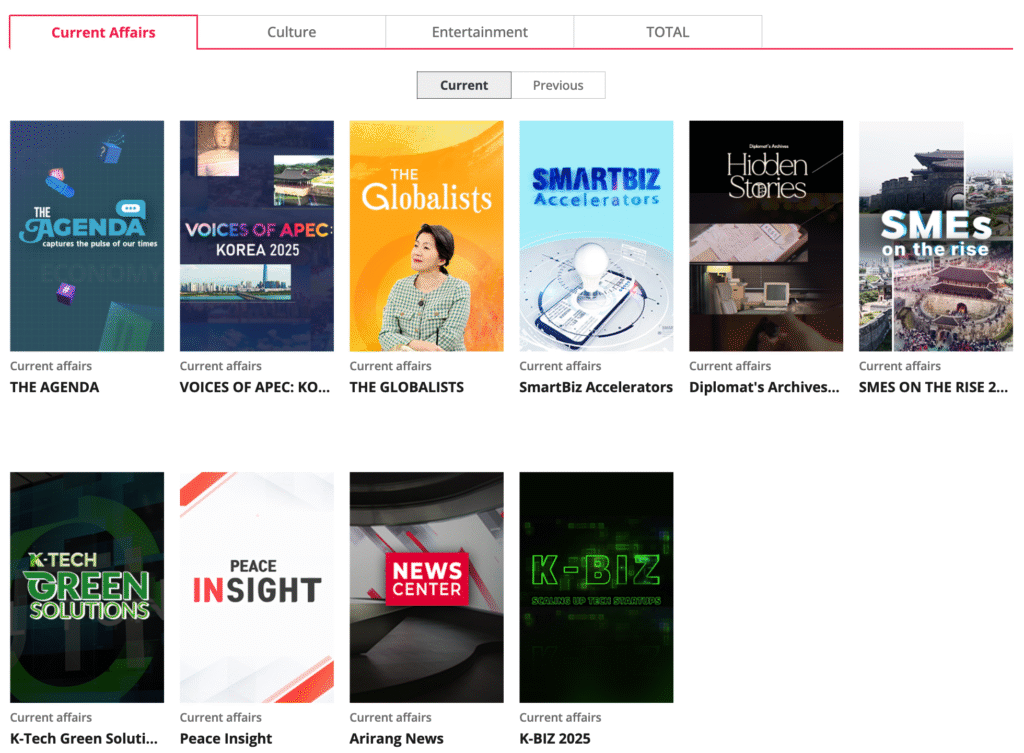Click the Voices of APEC poster
The image size is (1024, 753).
tap(257, 236)
